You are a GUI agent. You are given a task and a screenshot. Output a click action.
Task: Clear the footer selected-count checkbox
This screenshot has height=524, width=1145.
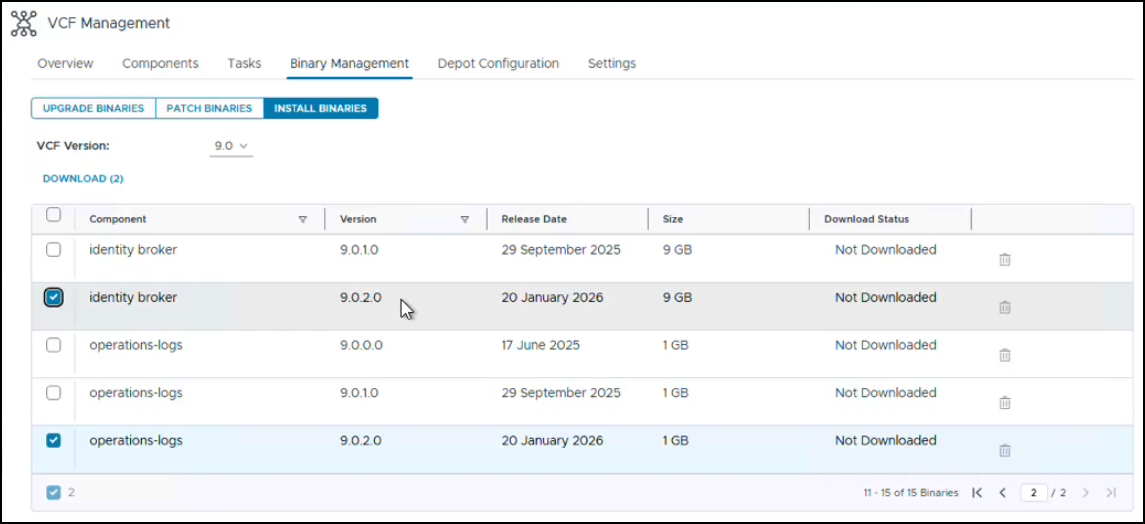point(53,493)
